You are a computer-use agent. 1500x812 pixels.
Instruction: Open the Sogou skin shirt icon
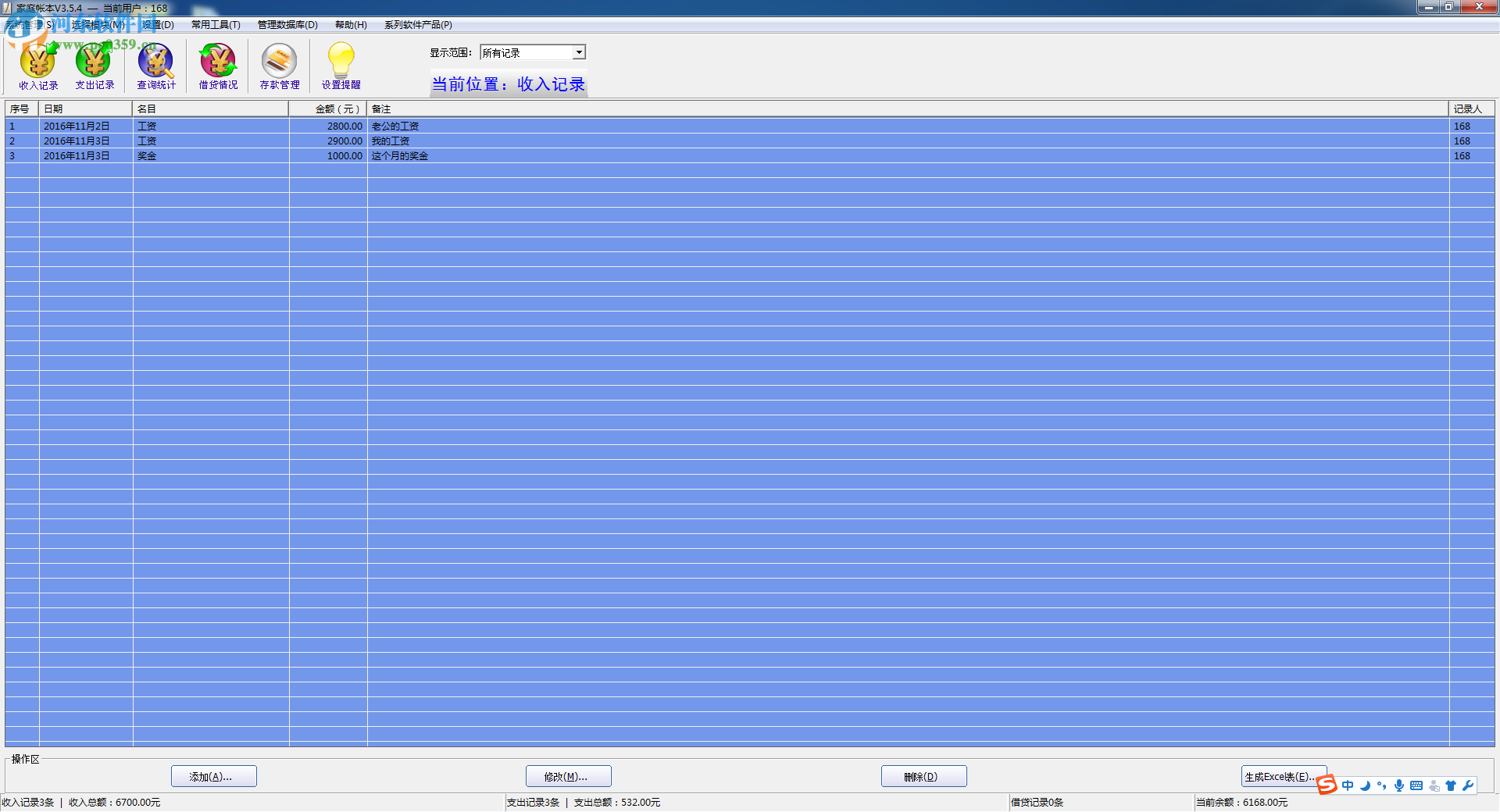click(x=1451, y=785)
